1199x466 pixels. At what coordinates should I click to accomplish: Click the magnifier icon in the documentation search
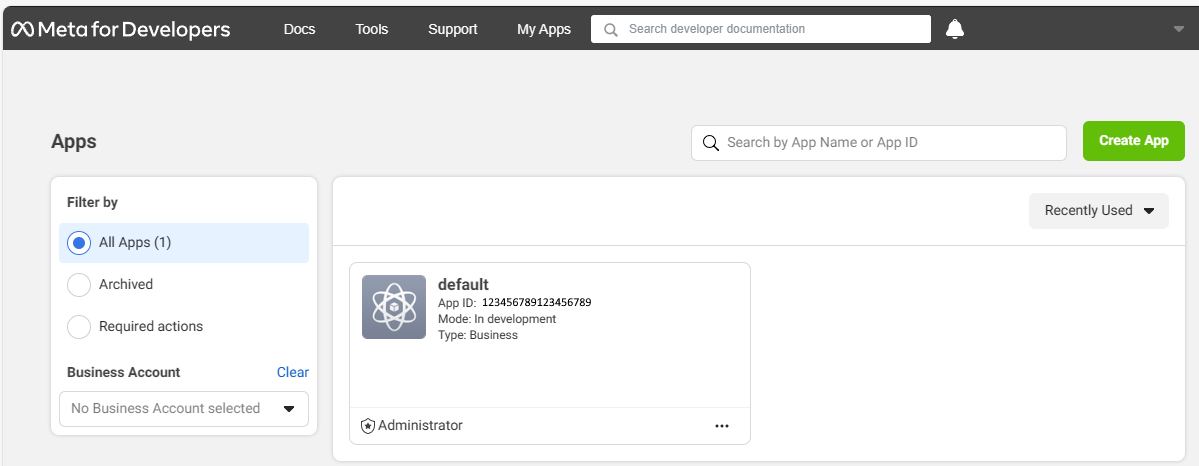tap(610, 30)
